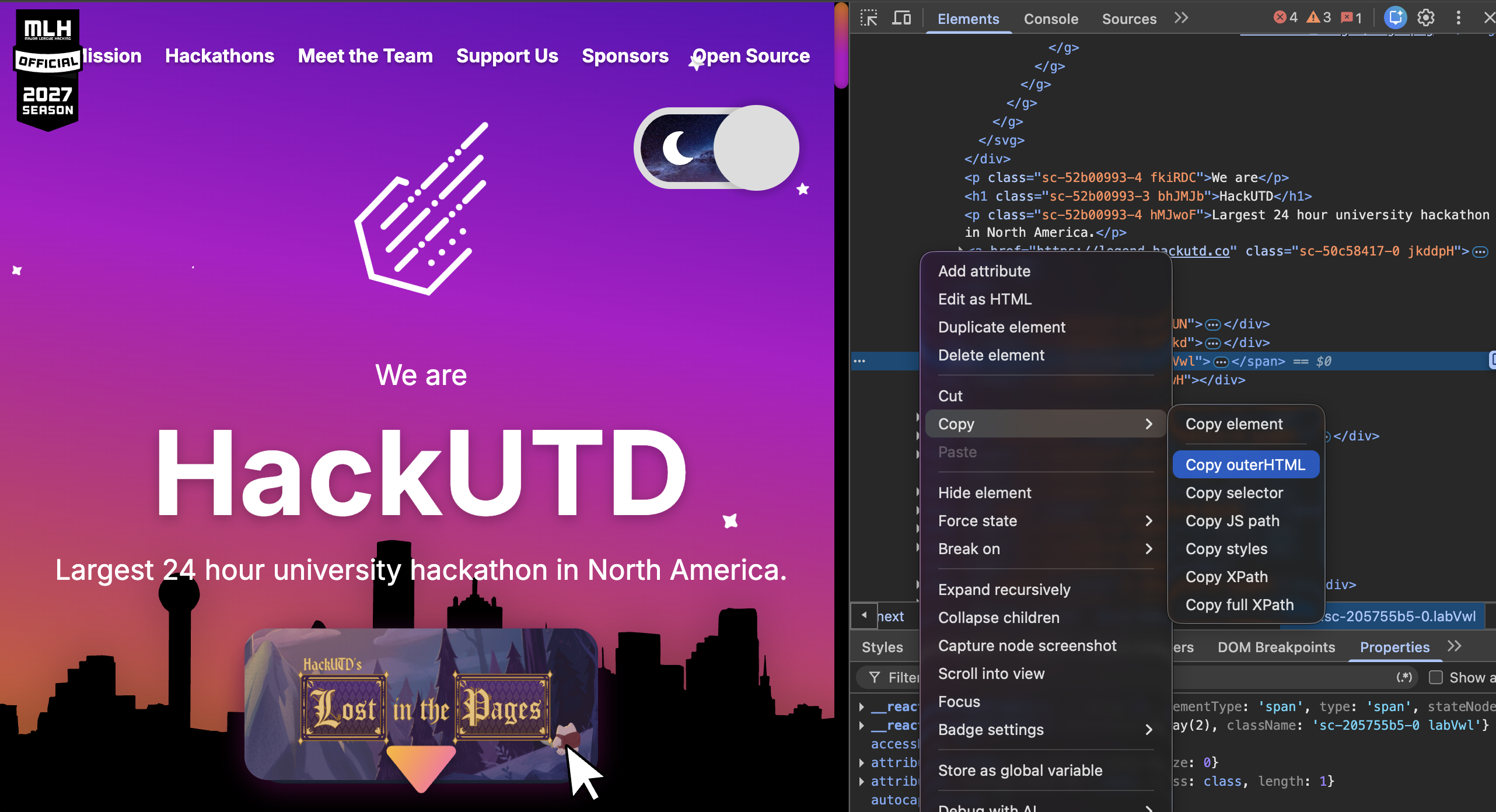The width and height of the screenshot is (1496, 812).
Task: Open the Badge settings submenu
Action: 1046,729
